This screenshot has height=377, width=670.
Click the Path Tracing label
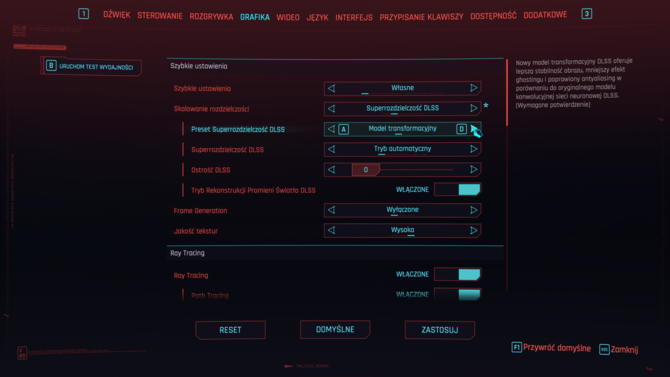210,295
